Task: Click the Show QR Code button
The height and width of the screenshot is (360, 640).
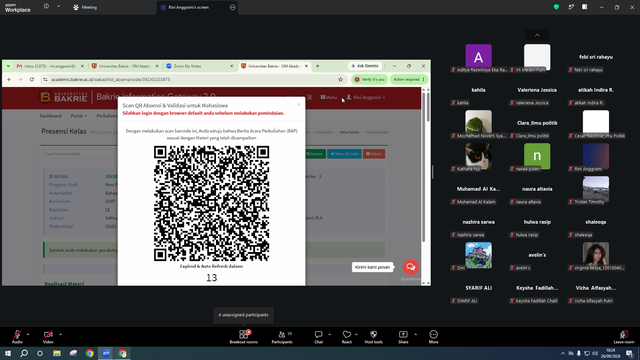Action: click(344, 154)
